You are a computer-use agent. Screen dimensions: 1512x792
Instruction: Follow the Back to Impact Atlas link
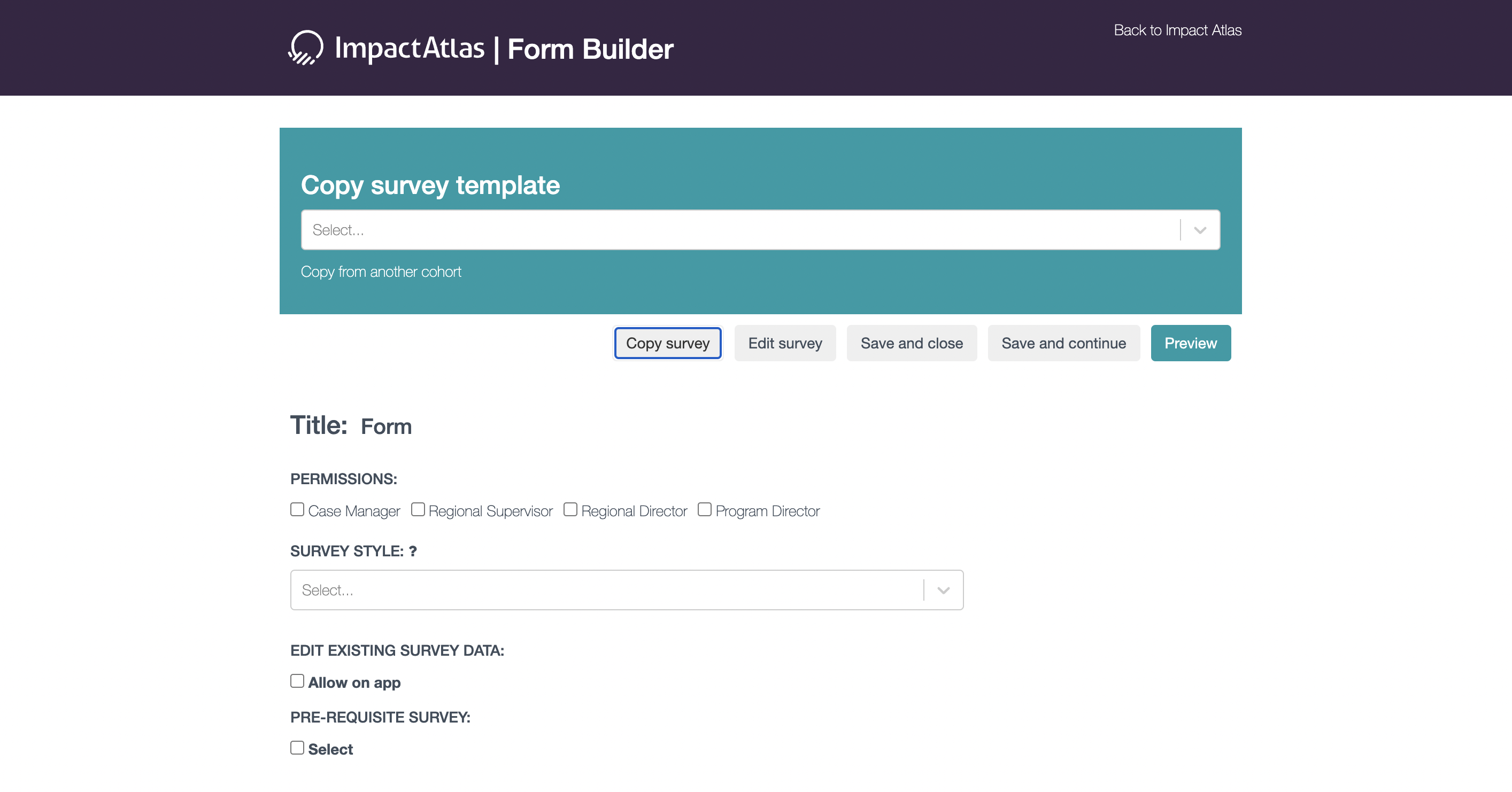click(x=1177, y=30)
